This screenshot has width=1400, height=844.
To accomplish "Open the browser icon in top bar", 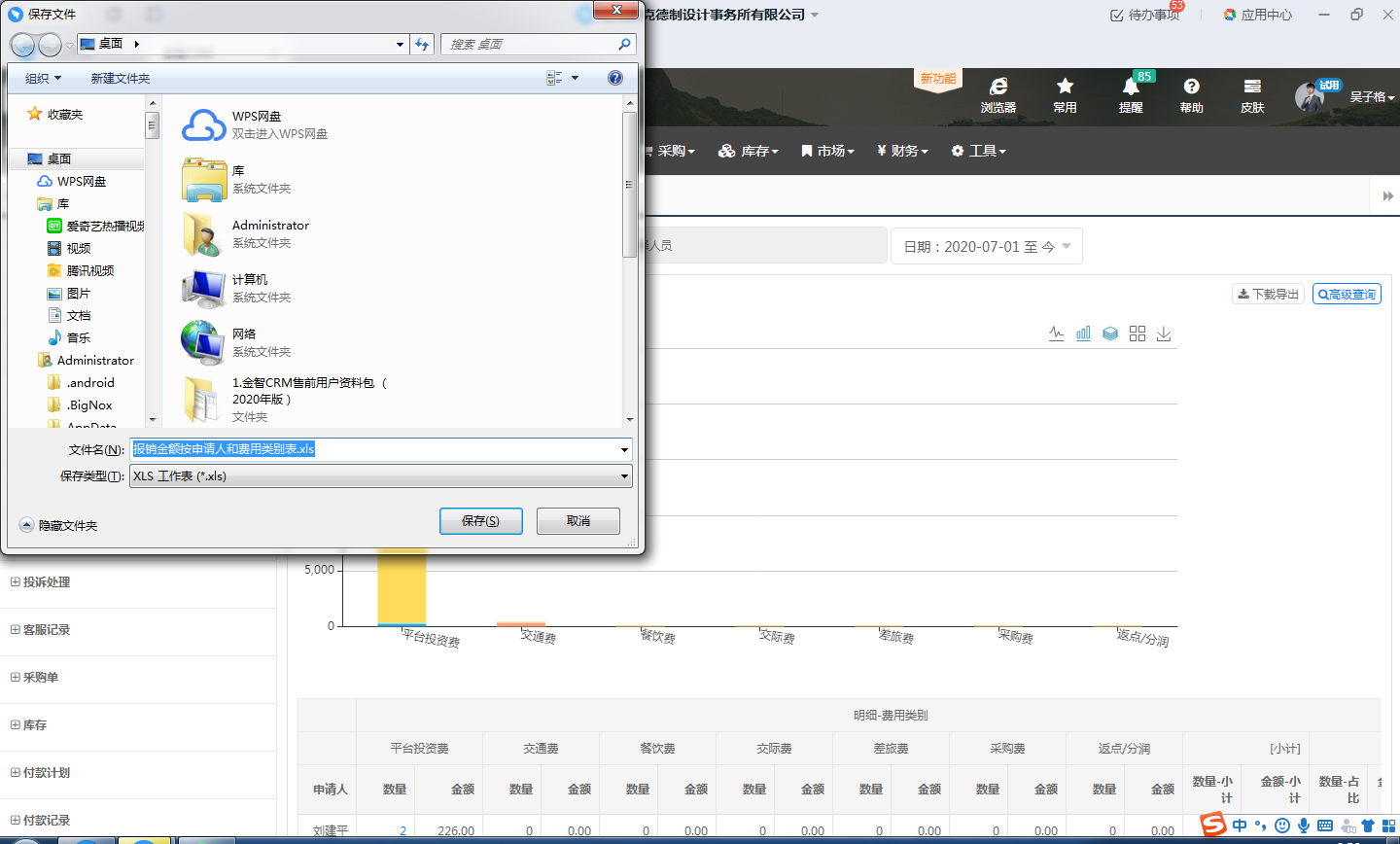I will pos(998,94).
